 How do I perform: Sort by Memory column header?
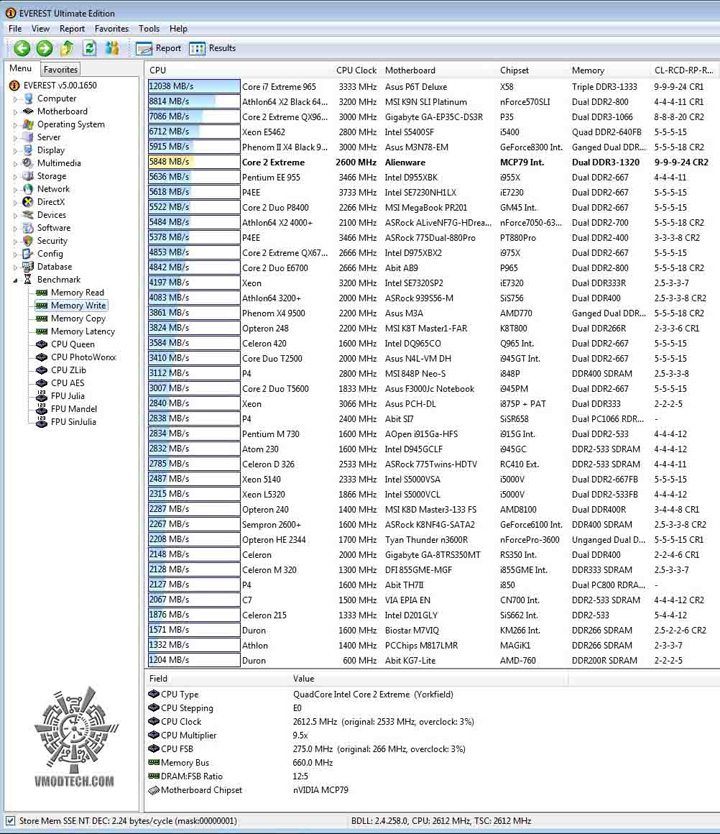[588, 70]
